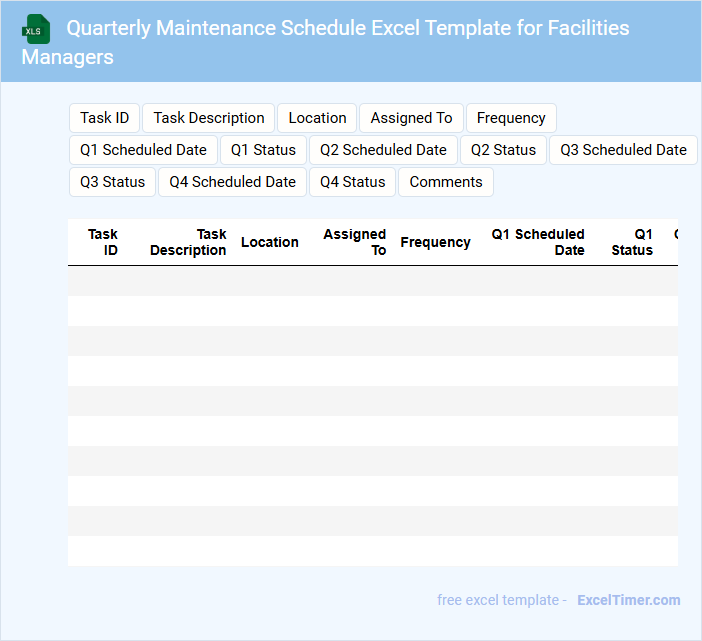702x641 pixels.
Task: Click the Q1 Scheduled Date column header
Action: 538,242
